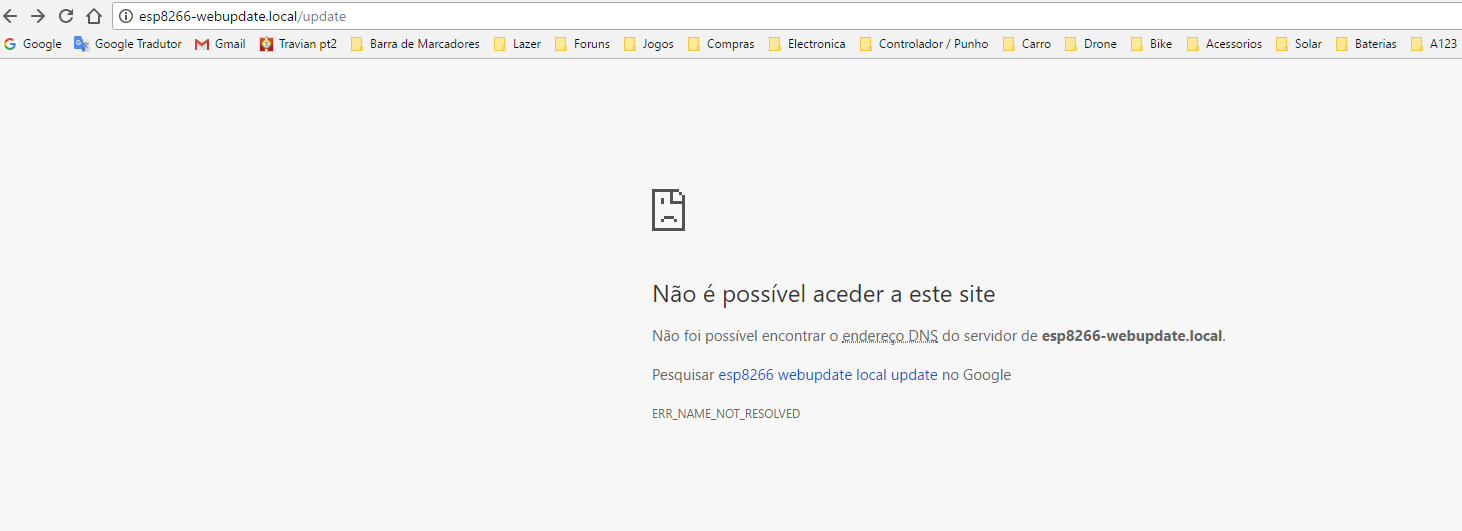Open the Baterias bookmark folder
The width and height of the screenshot is (1462, 531).
coord(1366,44)
